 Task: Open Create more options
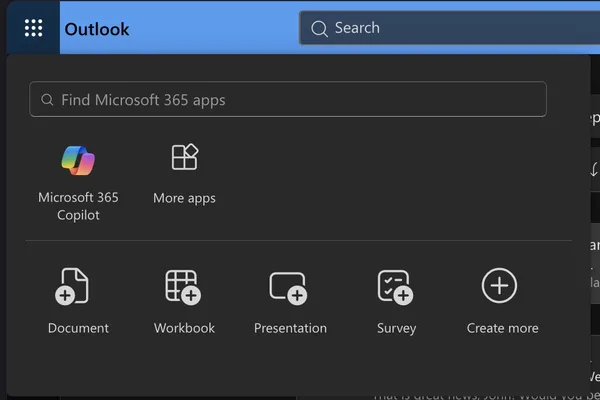(x=502, y=302)
